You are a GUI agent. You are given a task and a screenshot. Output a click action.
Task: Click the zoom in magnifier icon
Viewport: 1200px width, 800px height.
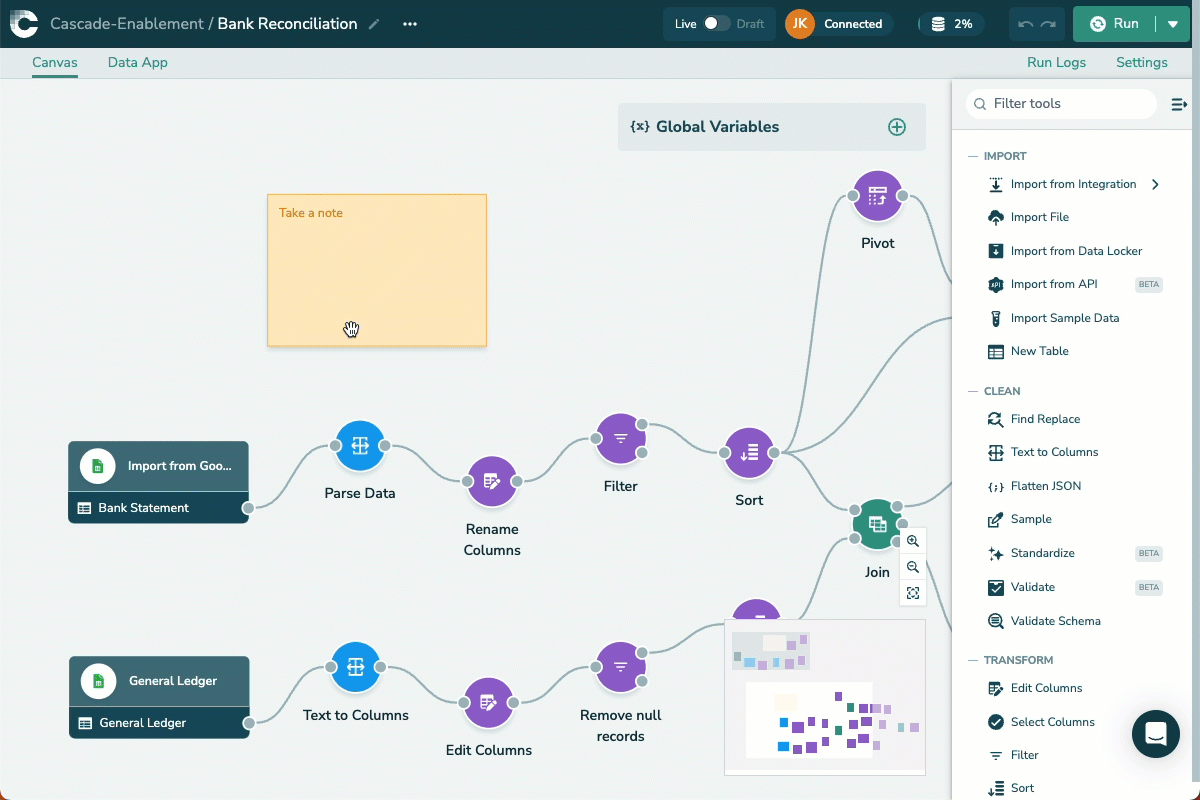912,541
